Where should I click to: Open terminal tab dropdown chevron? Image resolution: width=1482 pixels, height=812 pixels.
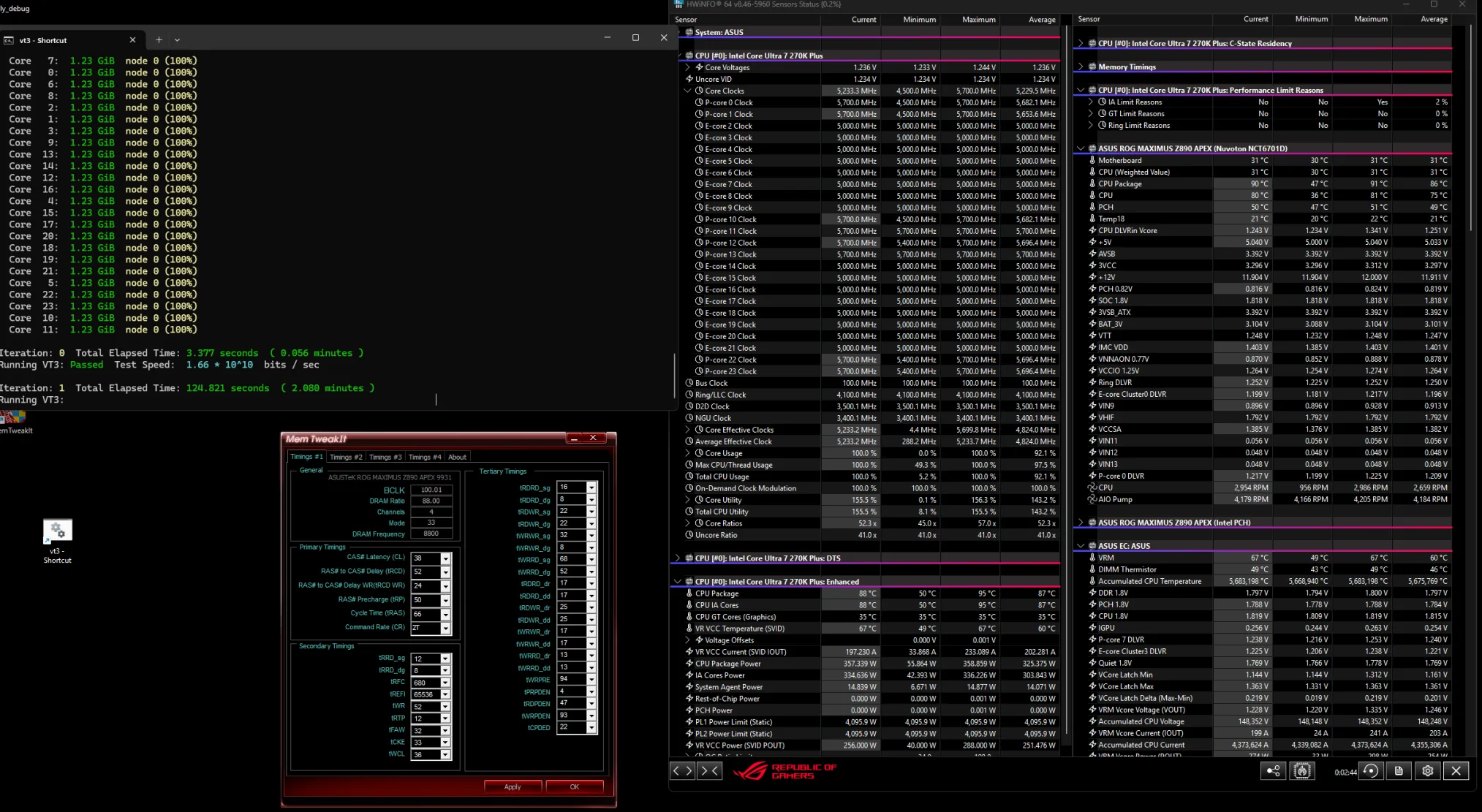[177, 39]
